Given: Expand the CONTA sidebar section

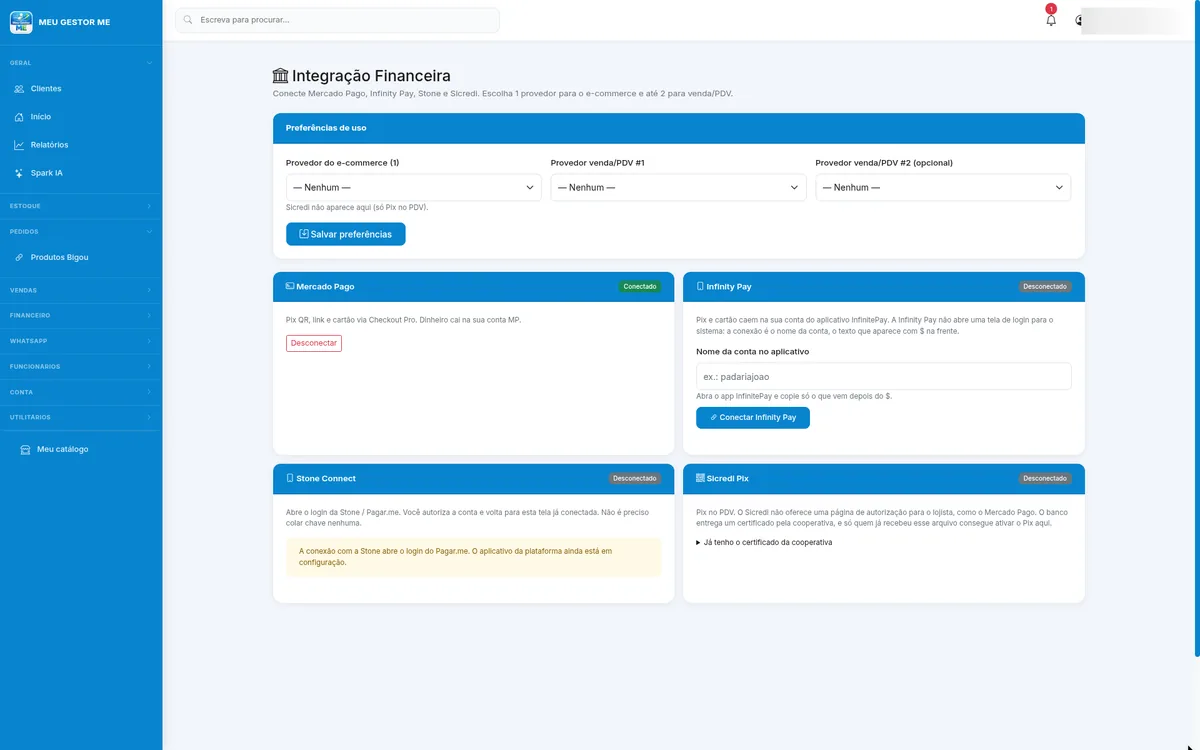Looking at the screenshot, I should (81, 392).
